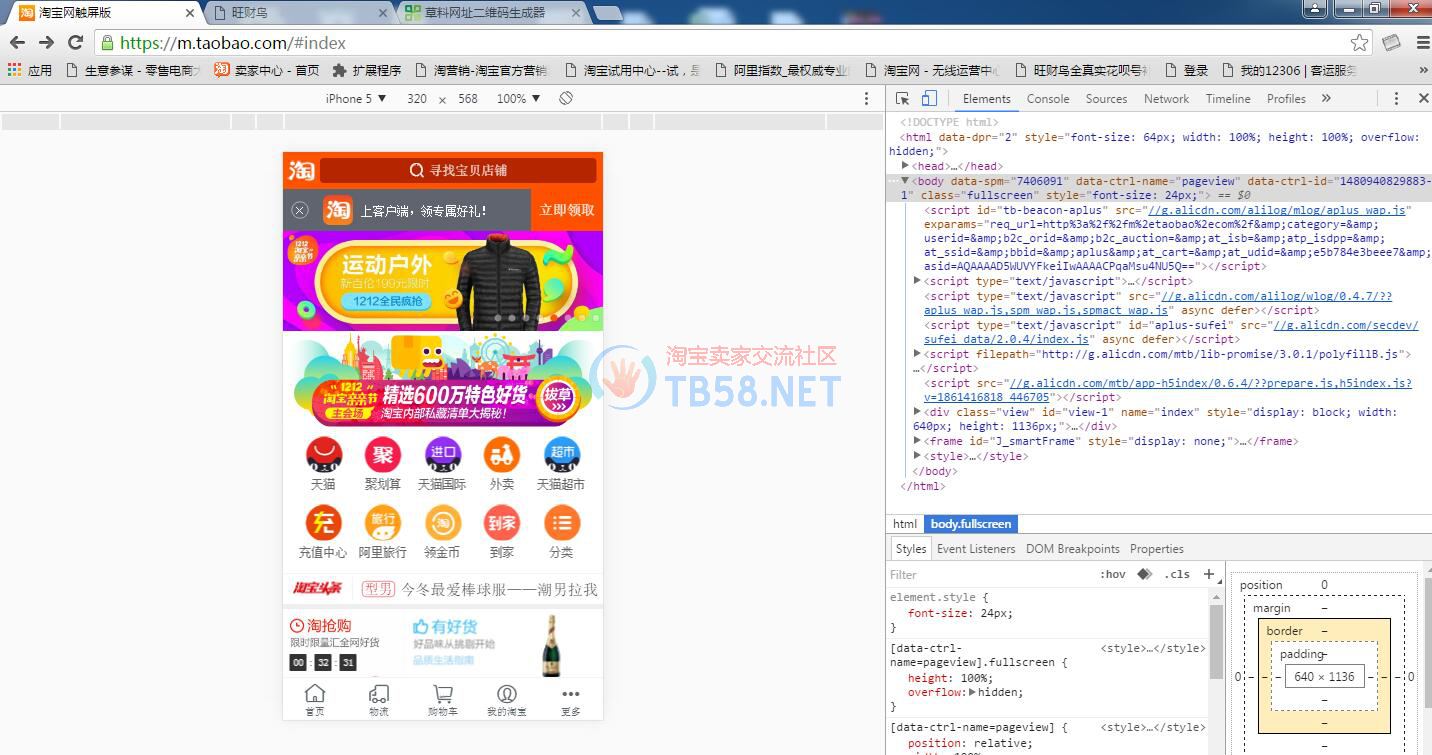
Task: Click the device width value 320
Action: click(x=417, y=98)
